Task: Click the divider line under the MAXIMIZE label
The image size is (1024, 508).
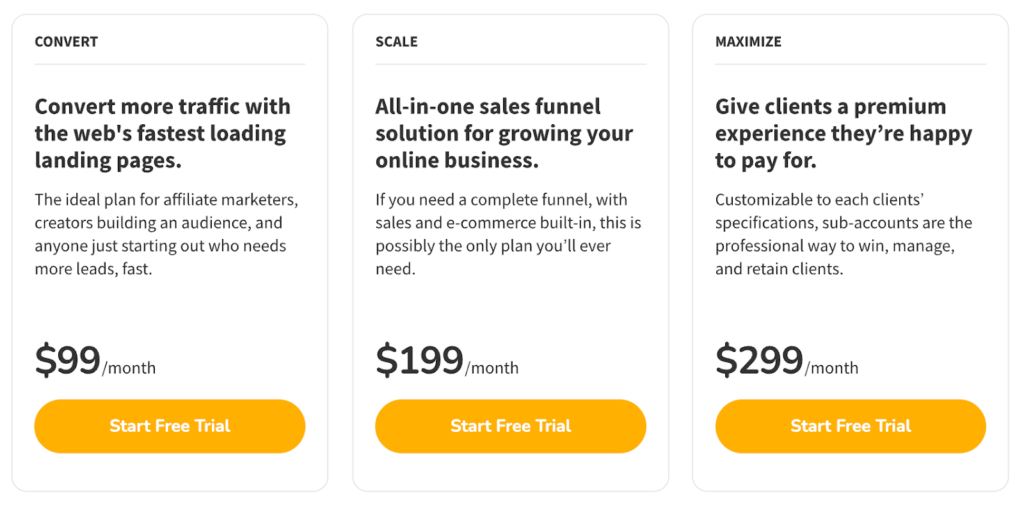Action: pyautogui.click(x=850, y=65)
